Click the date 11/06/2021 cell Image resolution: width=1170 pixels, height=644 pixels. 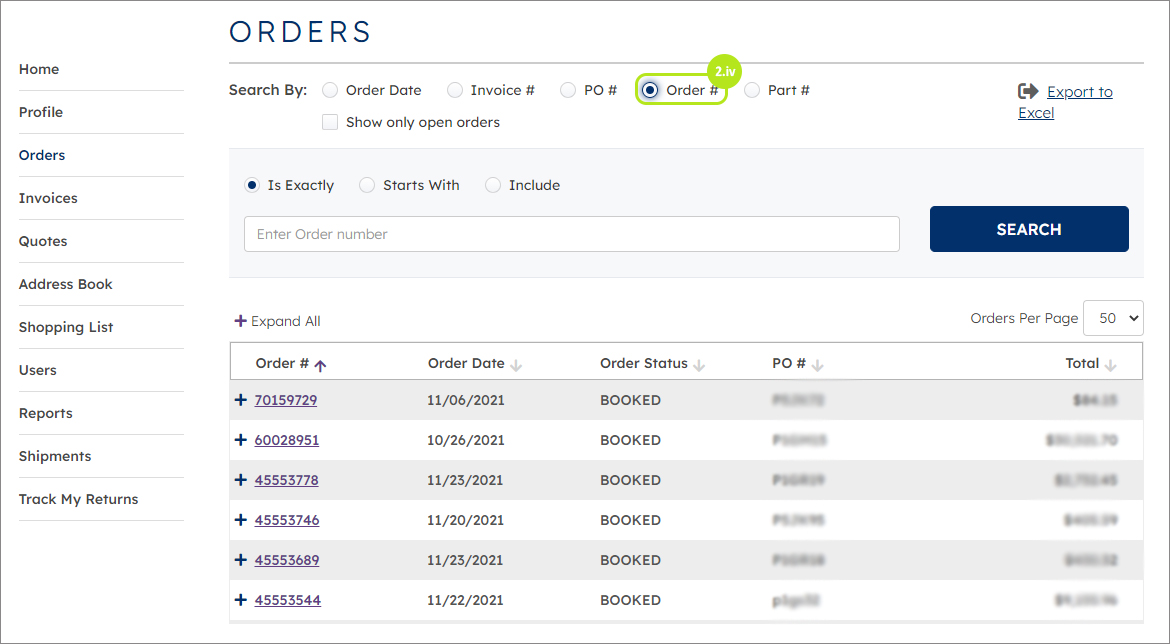tap(466, 400)
